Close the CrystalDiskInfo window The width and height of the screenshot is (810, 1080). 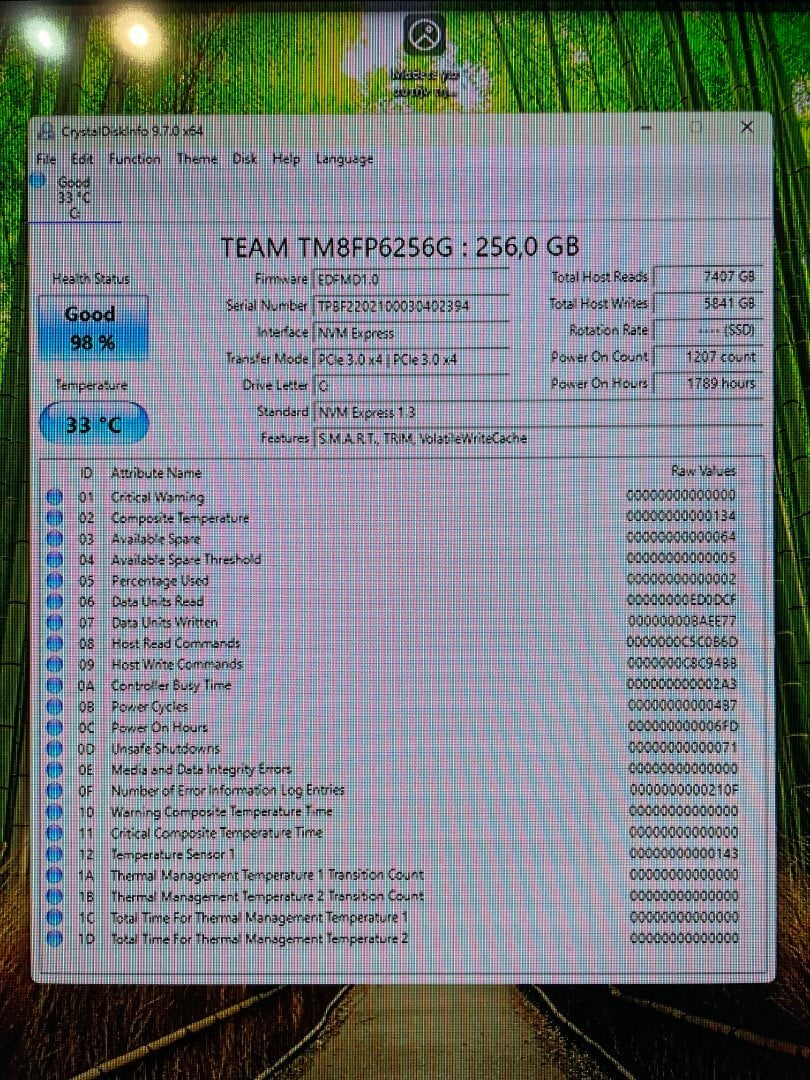tap(747, 127)
